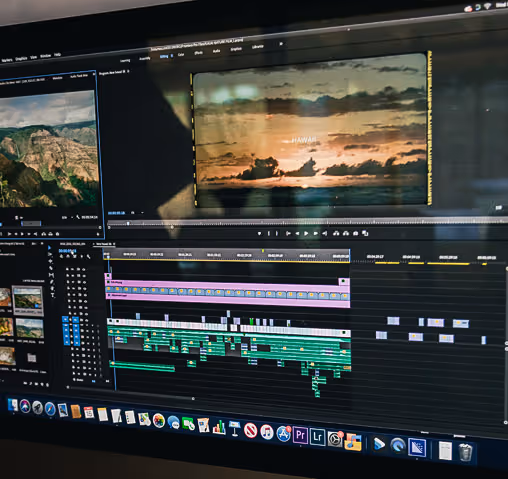Open Photos app in the Dock
508x479 pixels.
tap(159, 420)
